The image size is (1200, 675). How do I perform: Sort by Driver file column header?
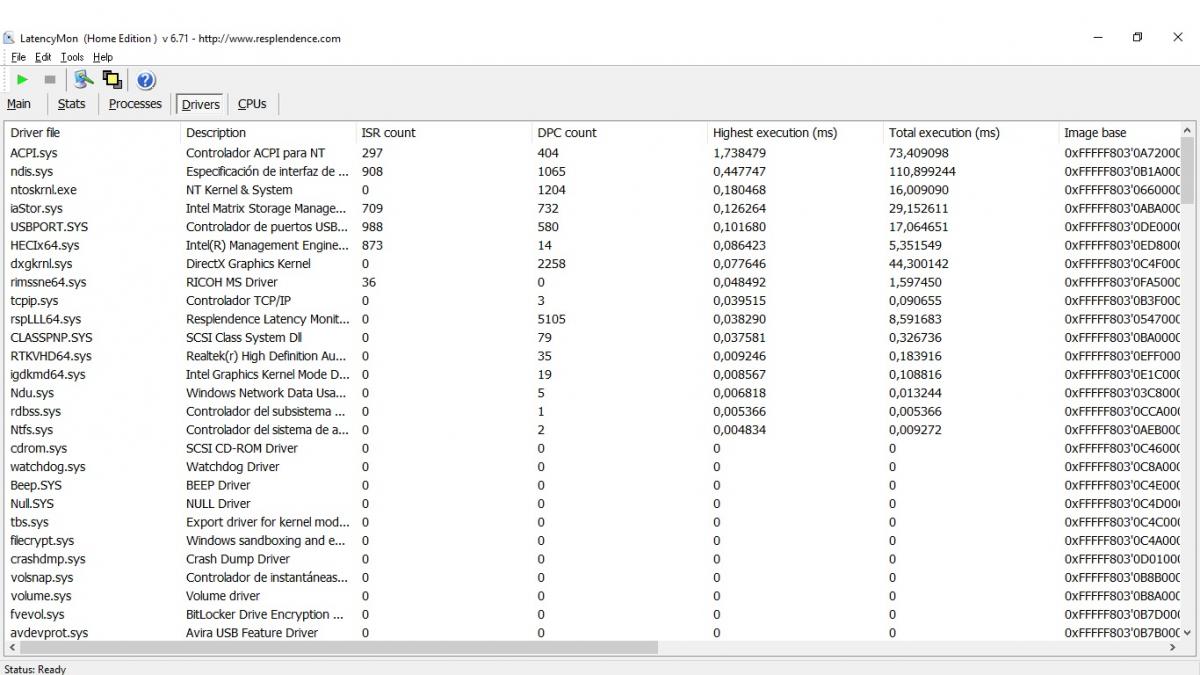(x=93, y=132)
